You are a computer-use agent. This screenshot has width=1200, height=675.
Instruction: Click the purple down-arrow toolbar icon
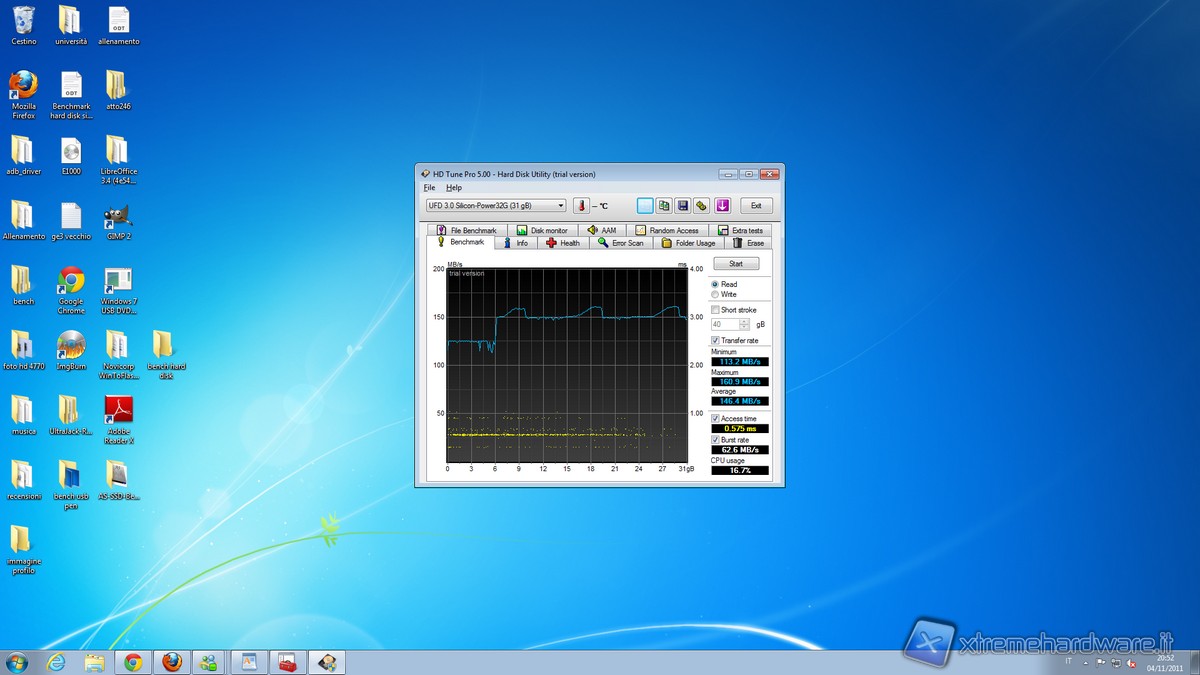(722, 206)
